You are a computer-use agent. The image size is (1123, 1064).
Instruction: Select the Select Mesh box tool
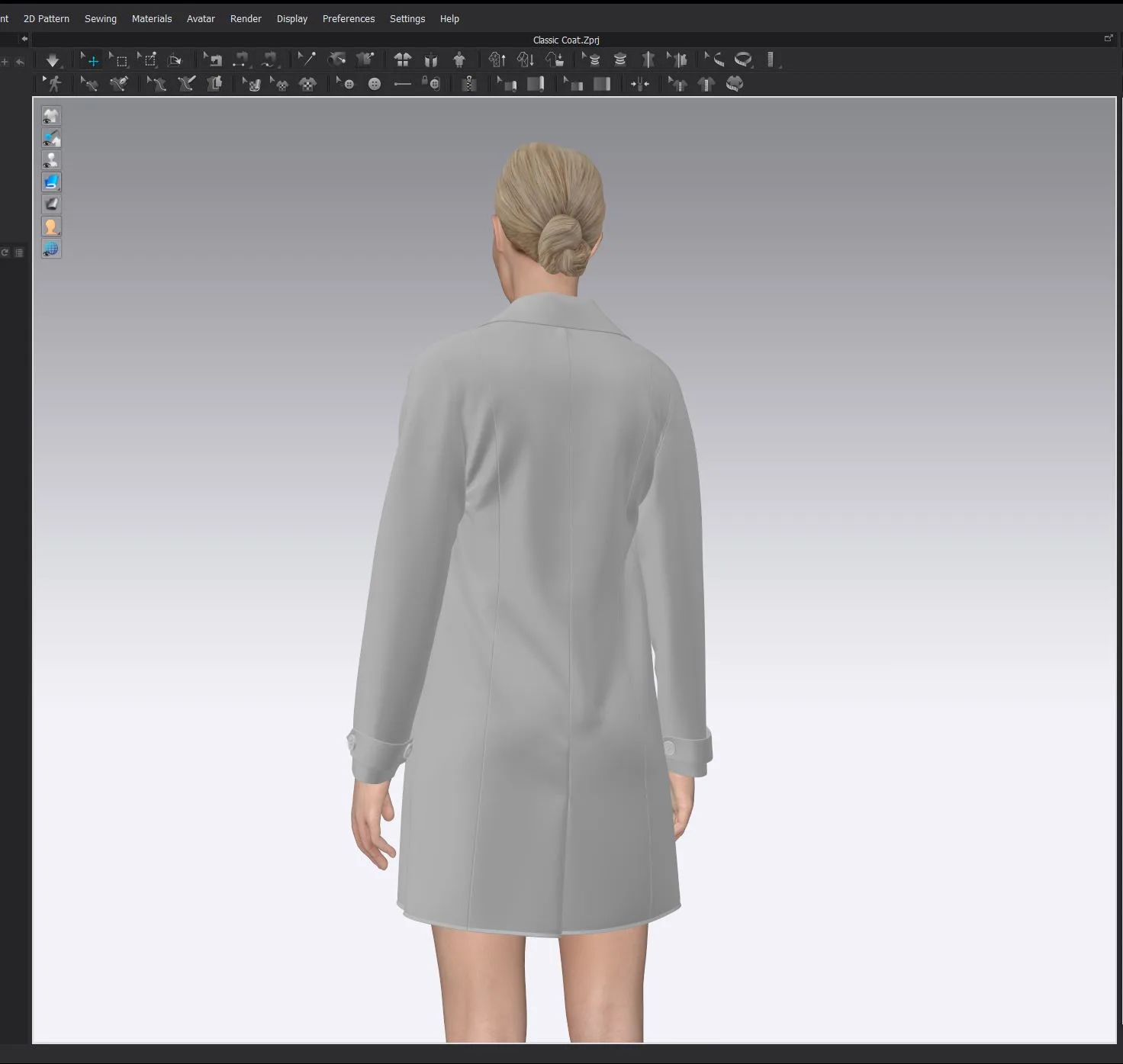point(119,59)
